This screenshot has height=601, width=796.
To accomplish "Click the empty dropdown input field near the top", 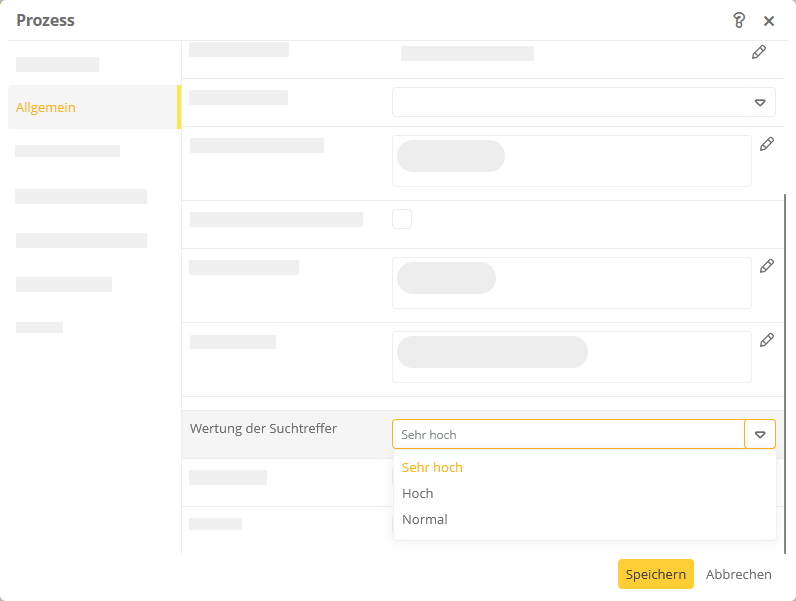I will (570, 103).
